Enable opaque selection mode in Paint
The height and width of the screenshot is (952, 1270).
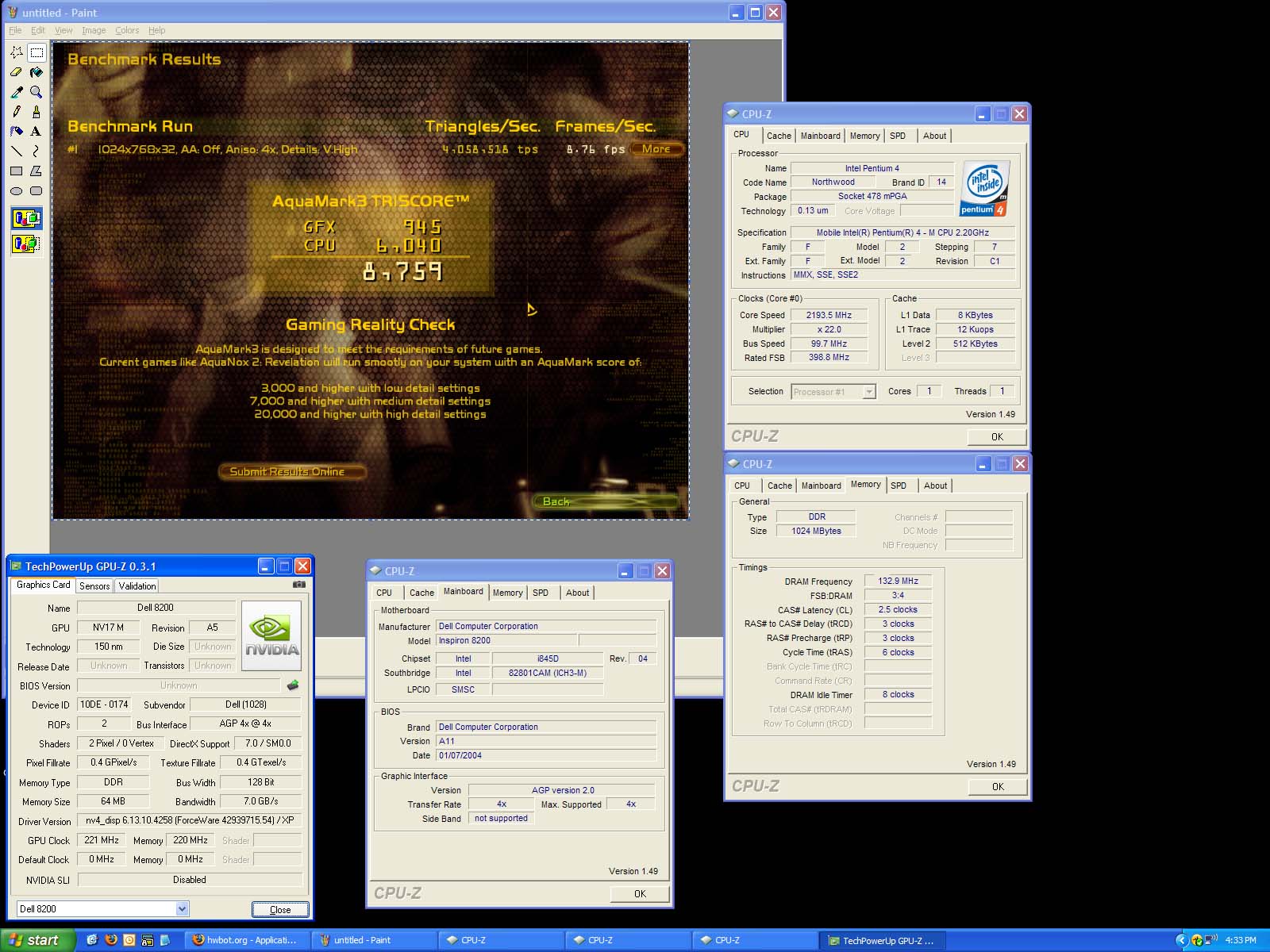pyautogui.click(x=26, y=218)
